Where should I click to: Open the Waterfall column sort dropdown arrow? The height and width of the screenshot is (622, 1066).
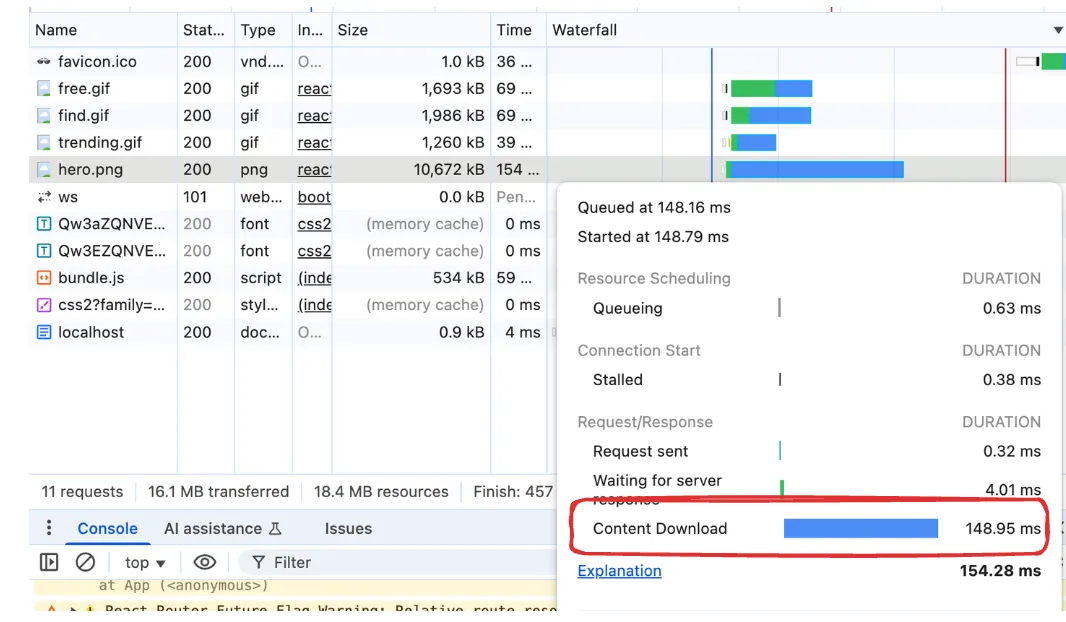(1058, 30)
